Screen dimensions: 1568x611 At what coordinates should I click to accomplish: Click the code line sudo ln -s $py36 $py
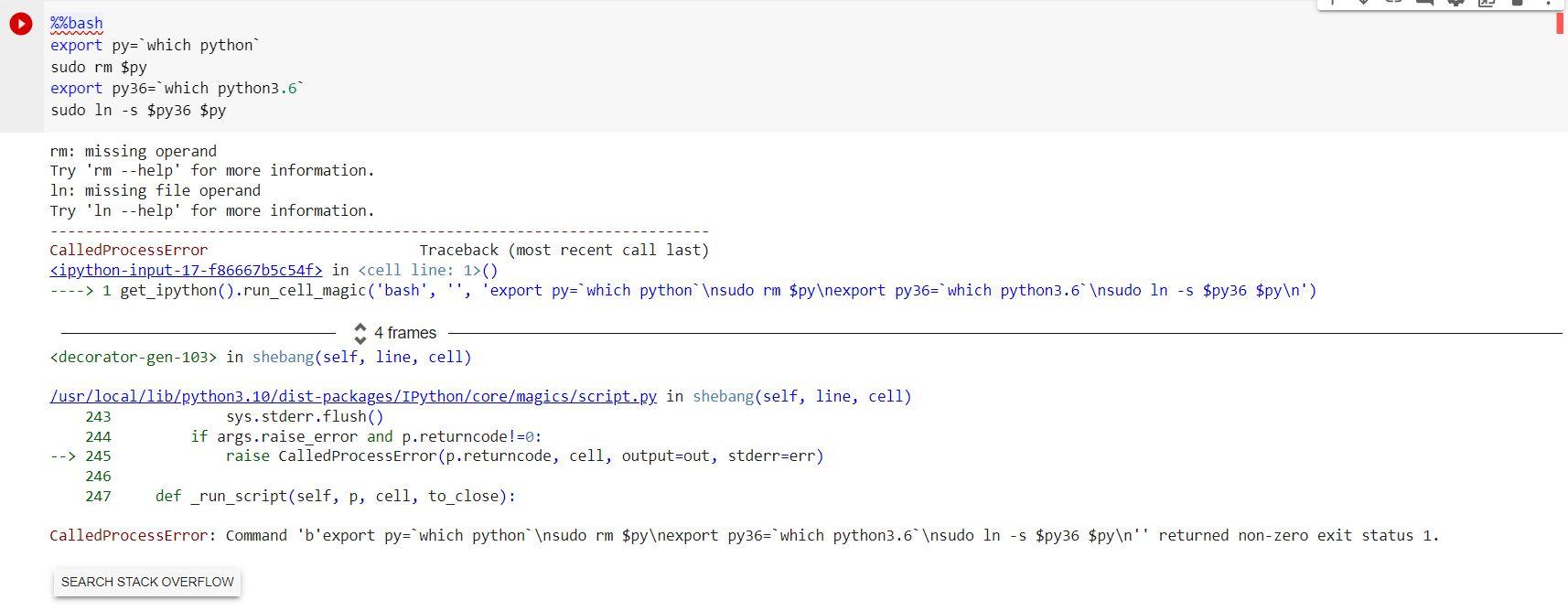138,110
